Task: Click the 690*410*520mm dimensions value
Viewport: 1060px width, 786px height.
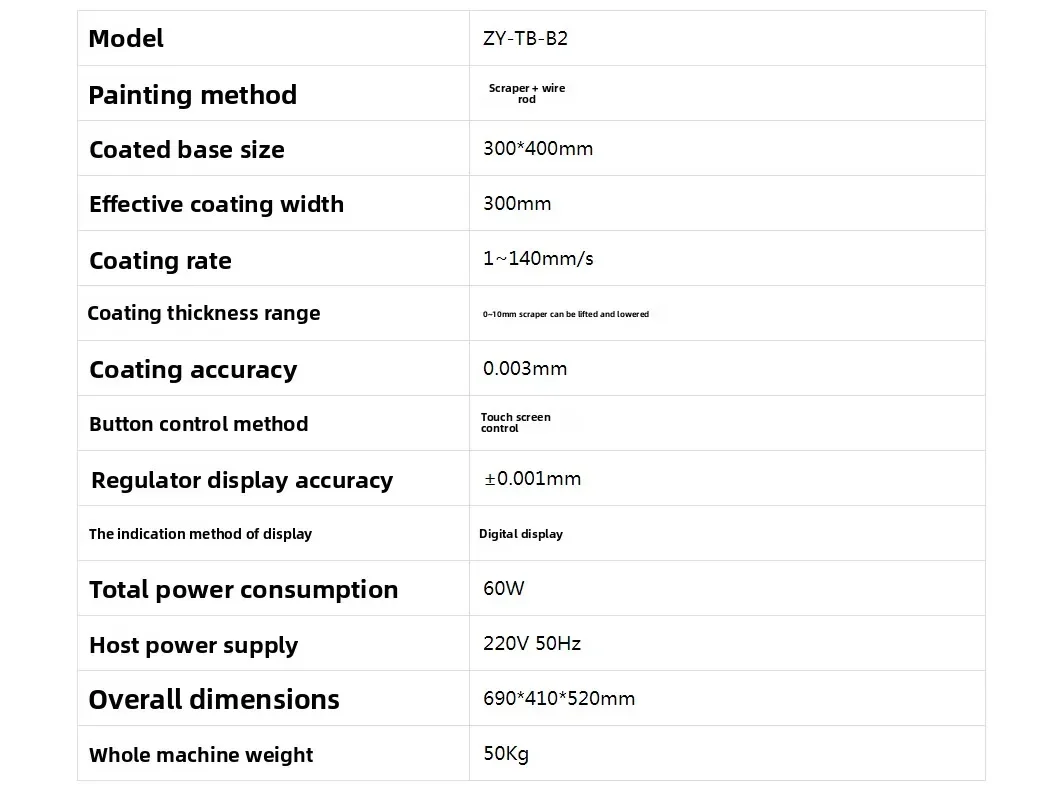Action: coord(558,699)
